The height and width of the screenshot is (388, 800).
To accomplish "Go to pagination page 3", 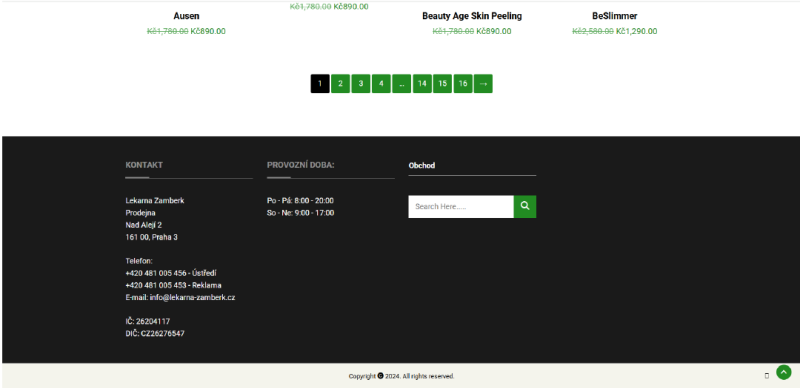I will 361,84.
